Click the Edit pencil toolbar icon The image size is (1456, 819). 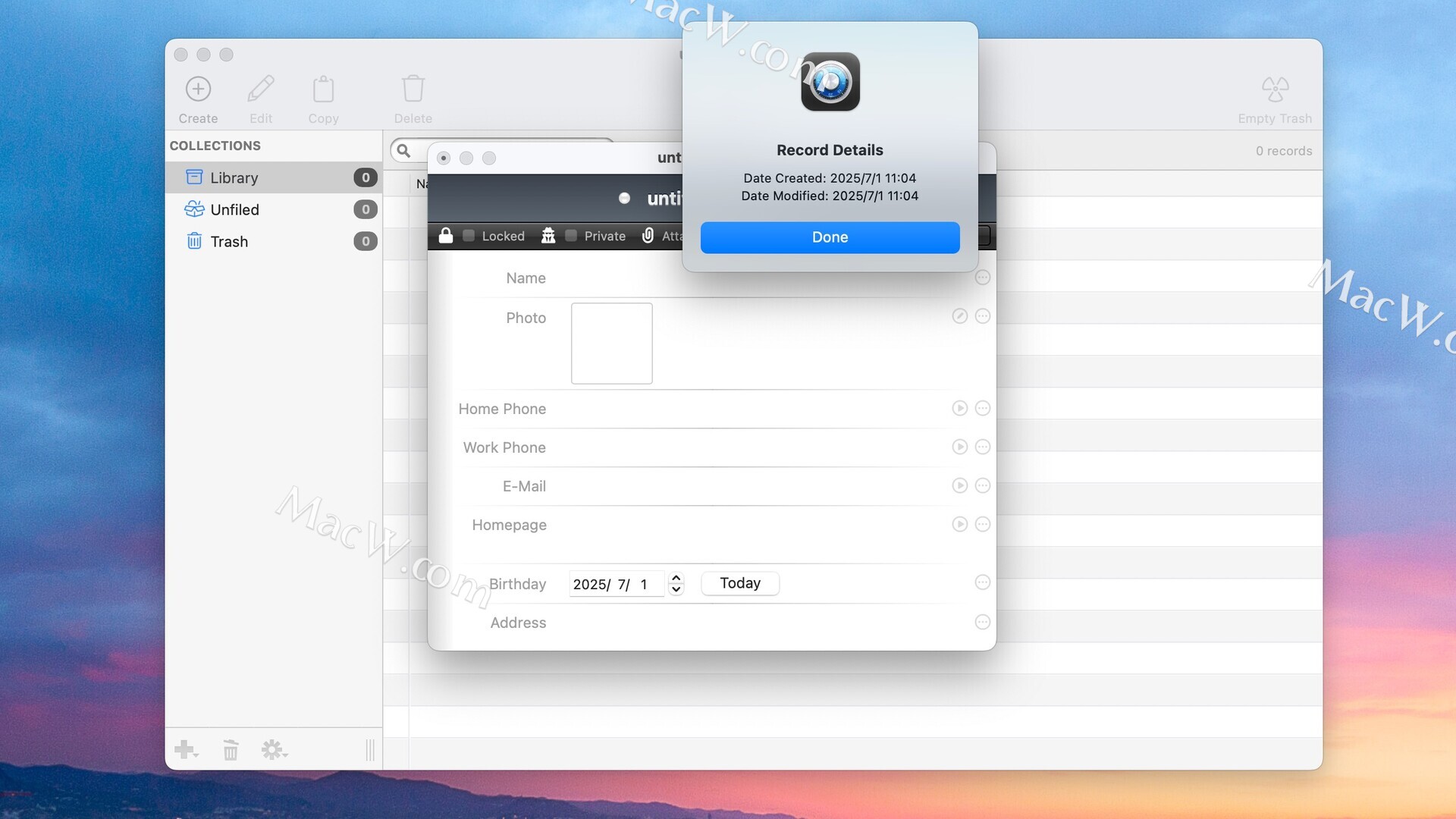(261, 89)
